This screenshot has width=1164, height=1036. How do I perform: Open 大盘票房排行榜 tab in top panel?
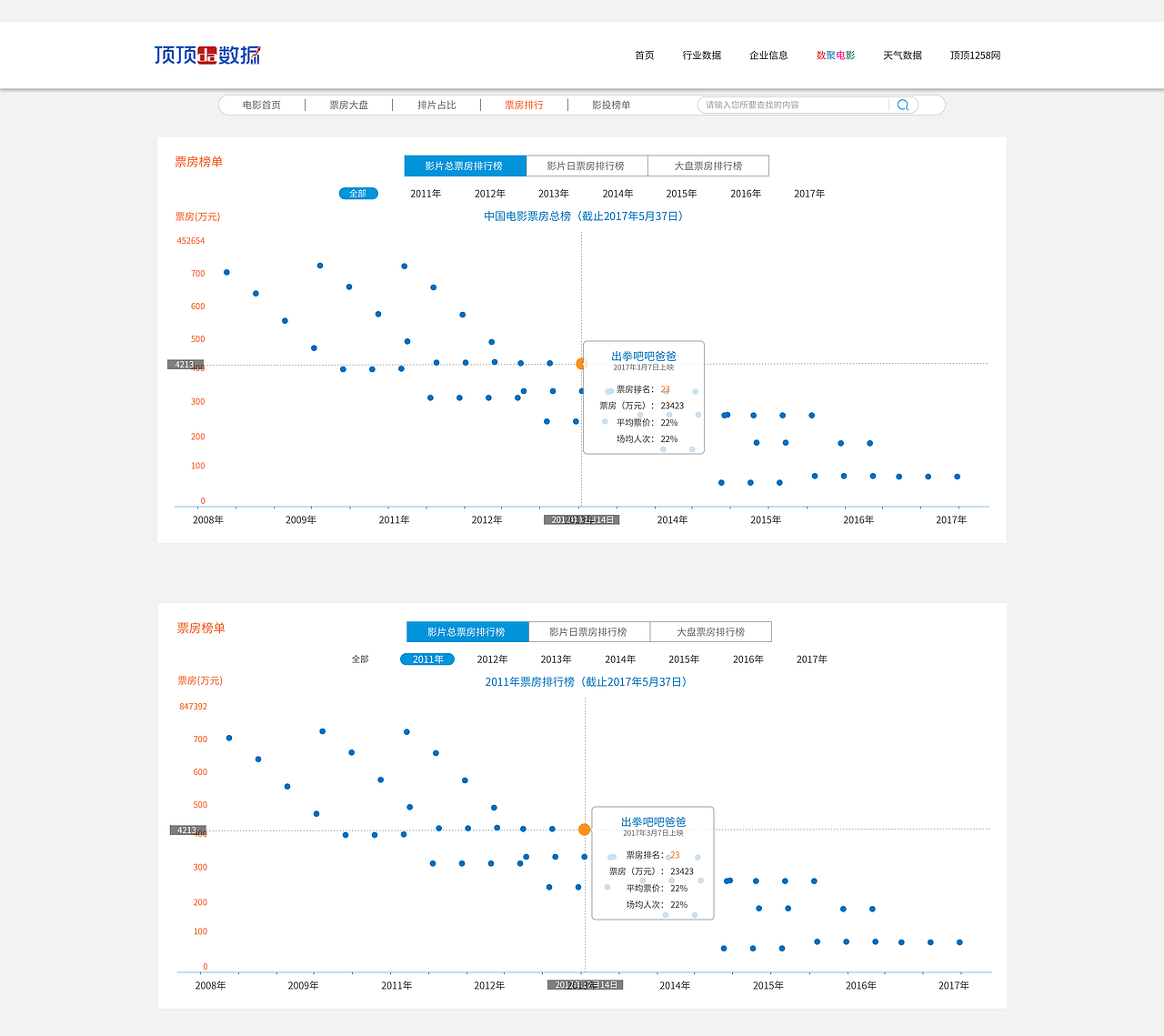[708, 166]
